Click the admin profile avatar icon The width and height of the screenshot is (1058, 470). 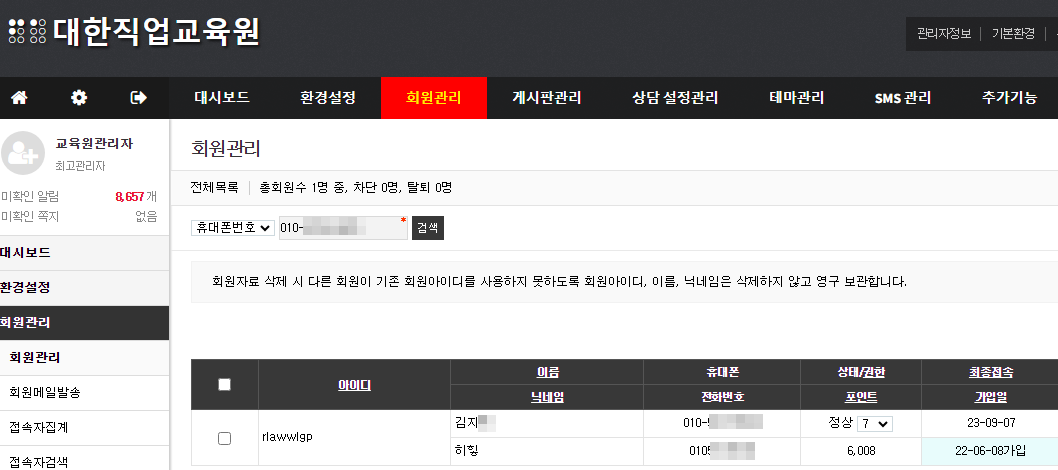(x=22, y=153)
